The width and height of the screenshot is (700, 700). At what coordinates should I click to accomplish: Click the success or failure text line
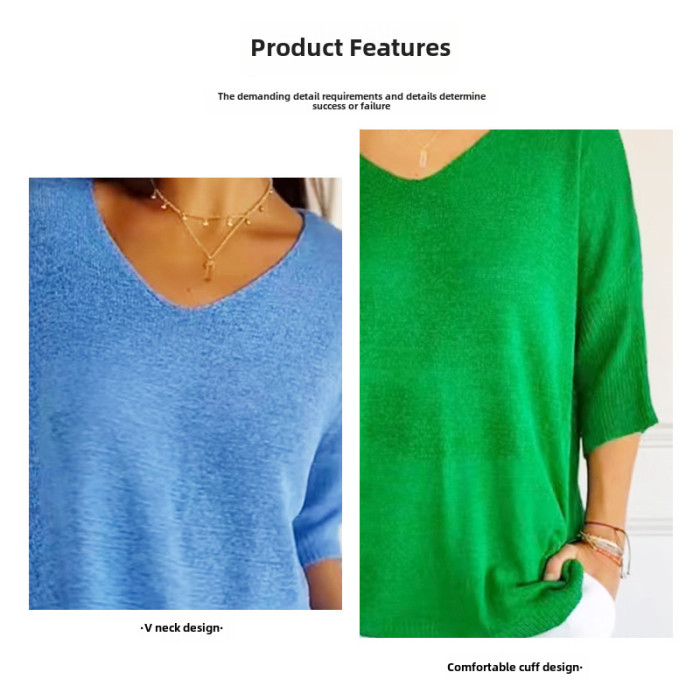pyautogui.click(x=351, y=106)
